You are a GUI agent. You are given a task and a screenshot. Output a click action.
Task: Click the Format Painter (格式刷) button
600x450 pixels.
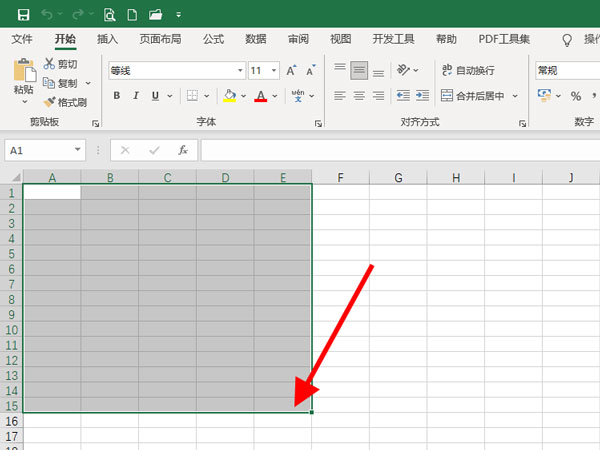[65, 102]
